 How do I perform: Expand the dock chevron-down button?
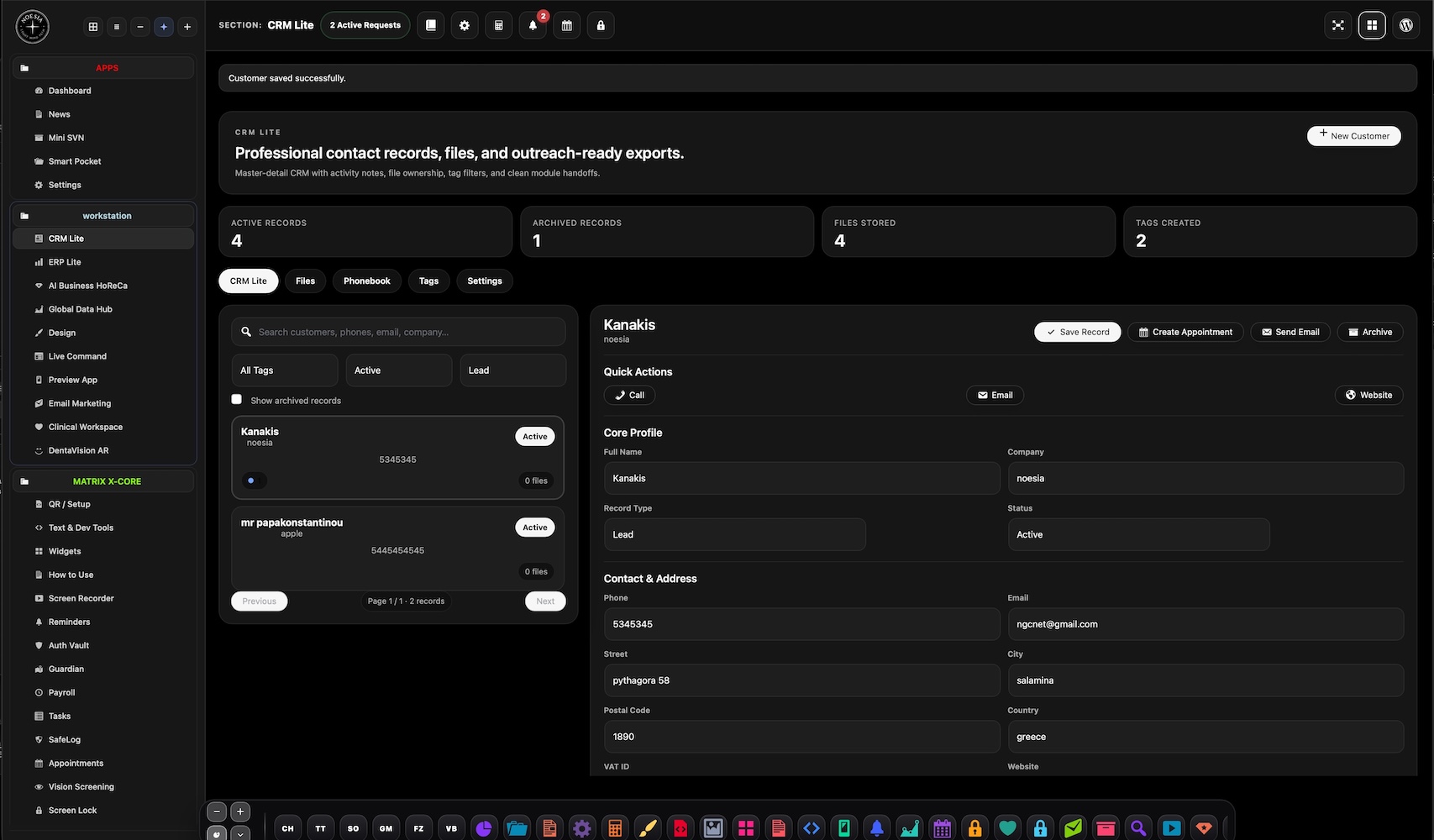pyautogui.click(x=240, y=834)
